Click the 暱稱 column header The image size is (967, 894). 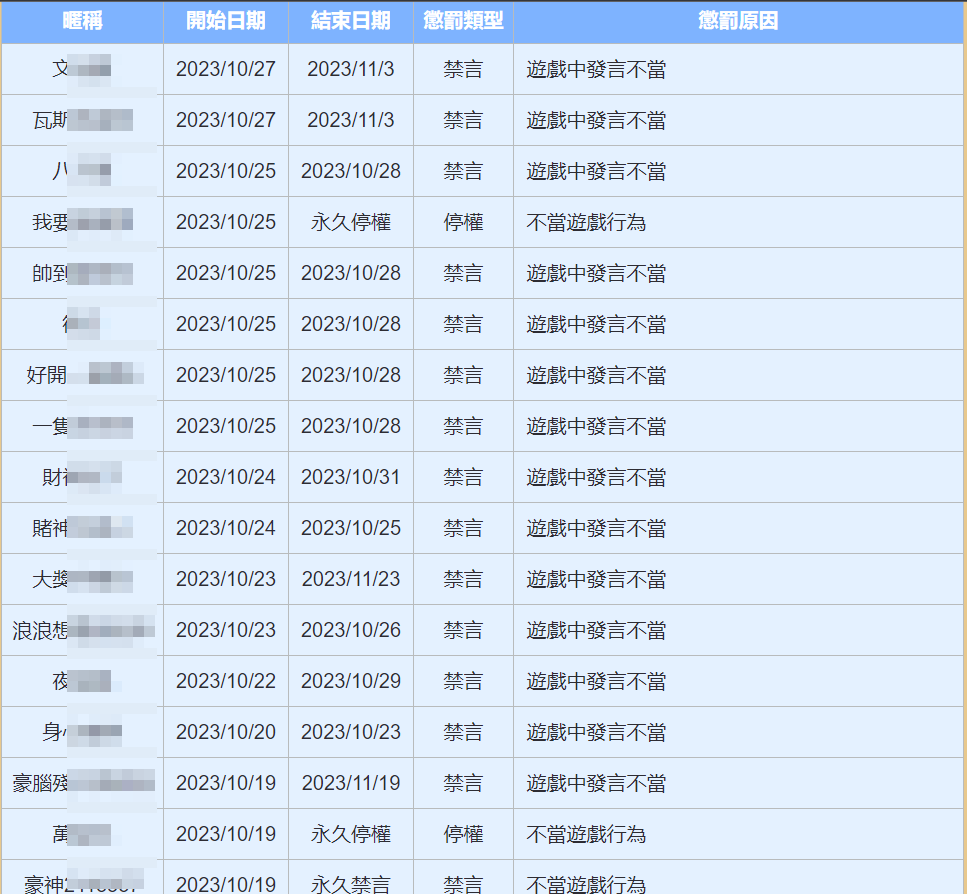pos(83,22)
